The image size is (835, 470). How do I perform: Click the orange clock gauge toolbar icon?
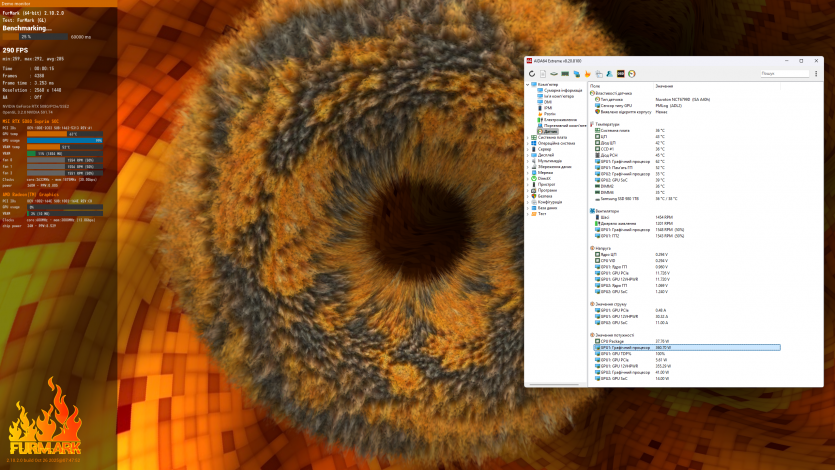click(632, 73)
